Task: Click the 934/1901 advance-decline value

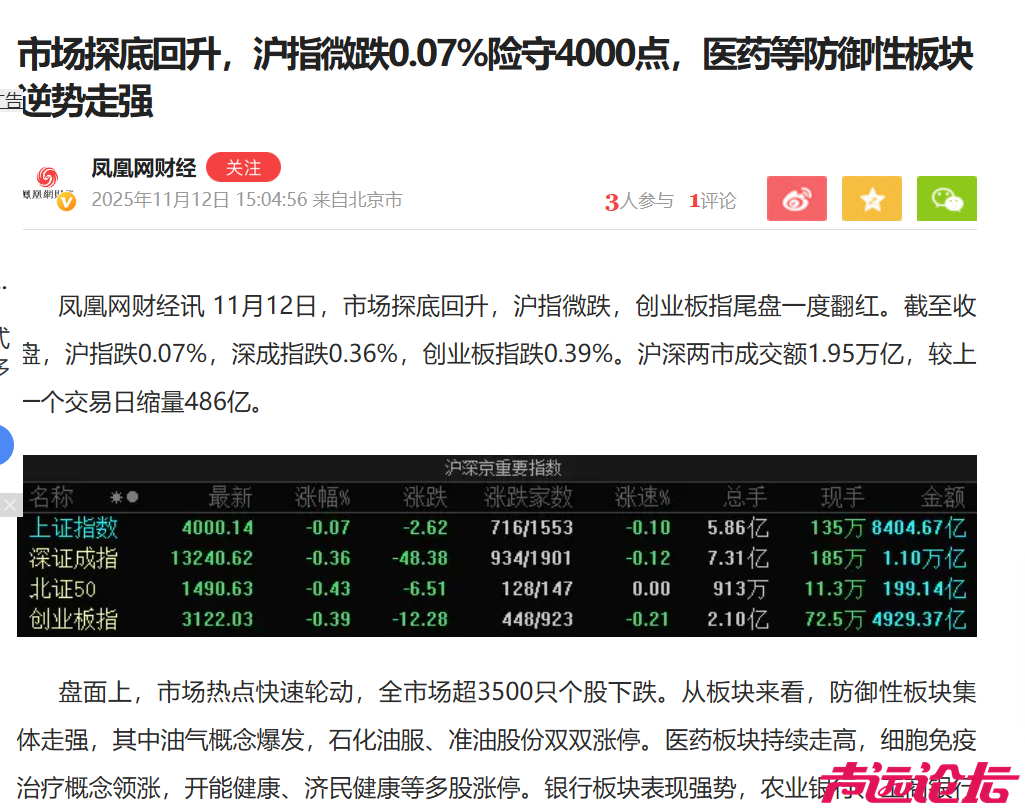Action: (531, 558)
